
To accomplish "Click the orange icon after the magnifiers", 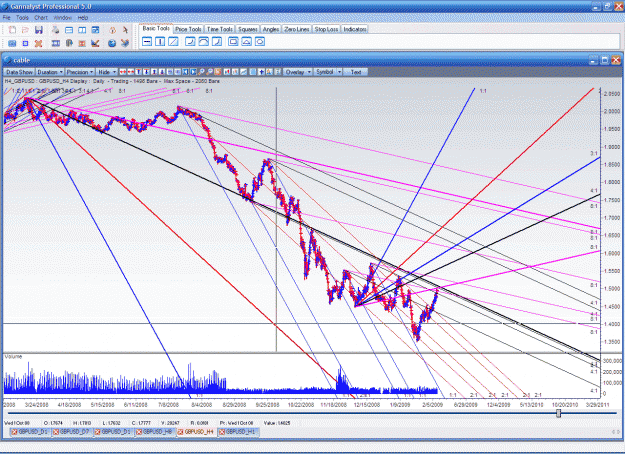I will [218, 72].
